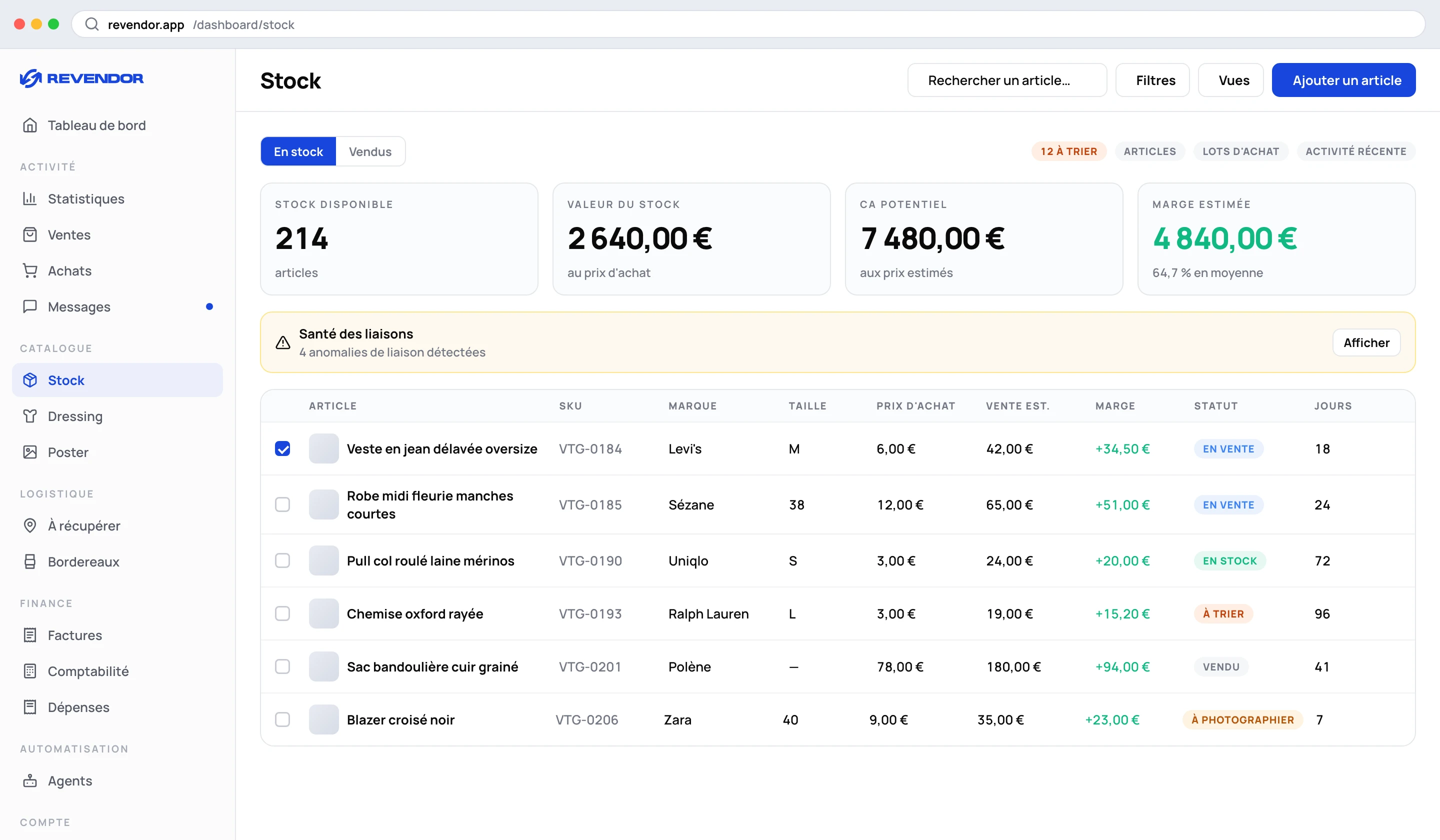
Task: Go to the LOTS D'ACHAT section
Action: (1240, 151)
